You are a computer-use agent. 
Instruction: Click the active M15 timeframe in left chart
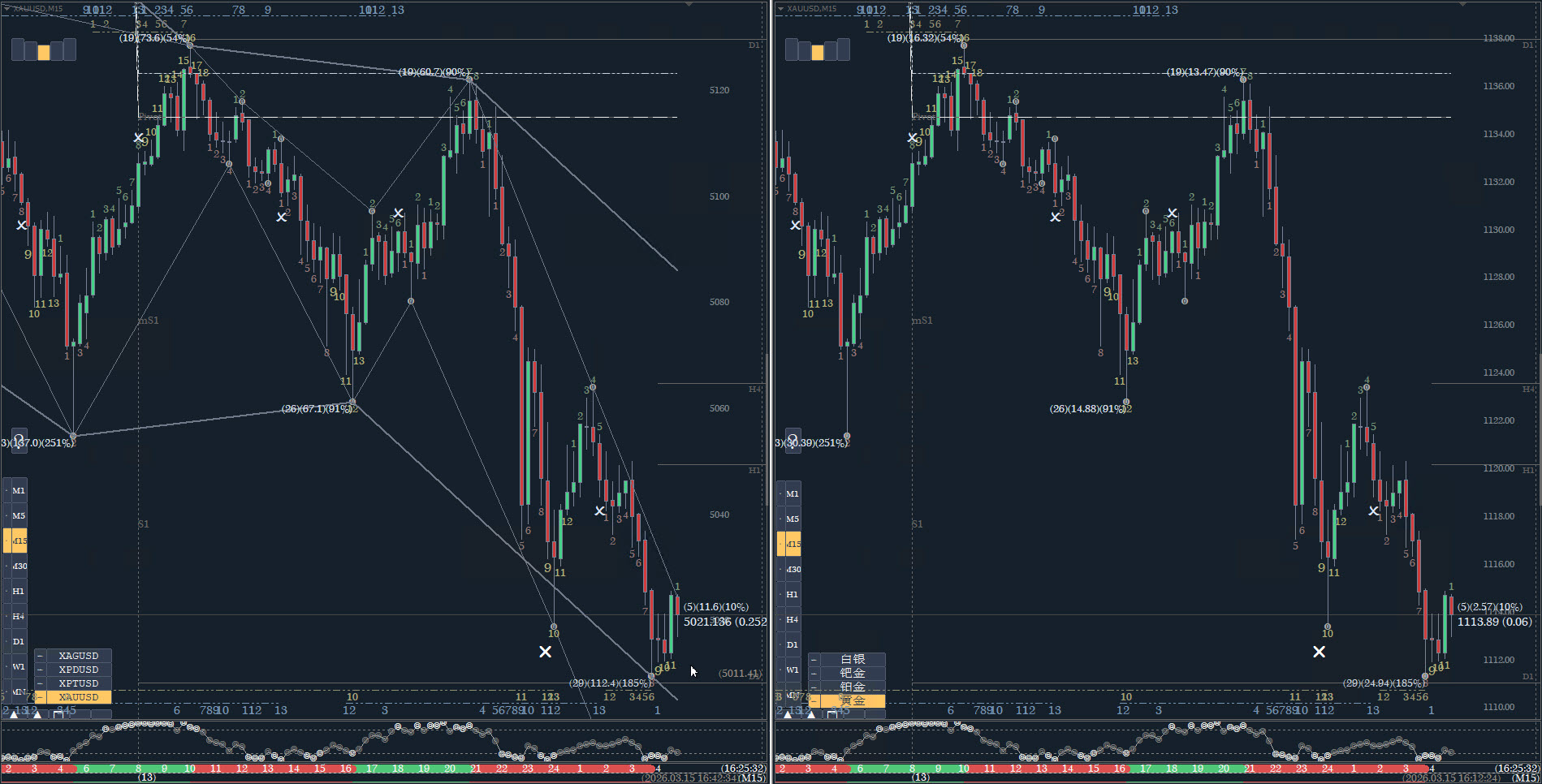click(19, 541)
